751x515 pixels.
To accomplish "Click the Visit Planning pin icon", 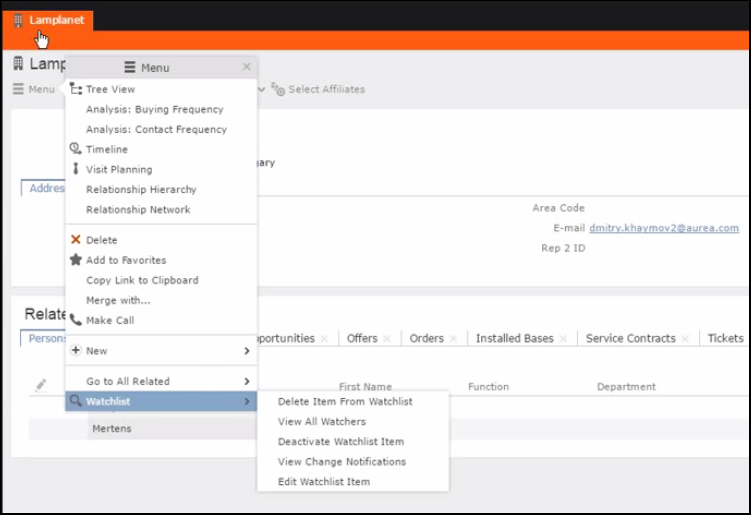I will tap(76, 169).
